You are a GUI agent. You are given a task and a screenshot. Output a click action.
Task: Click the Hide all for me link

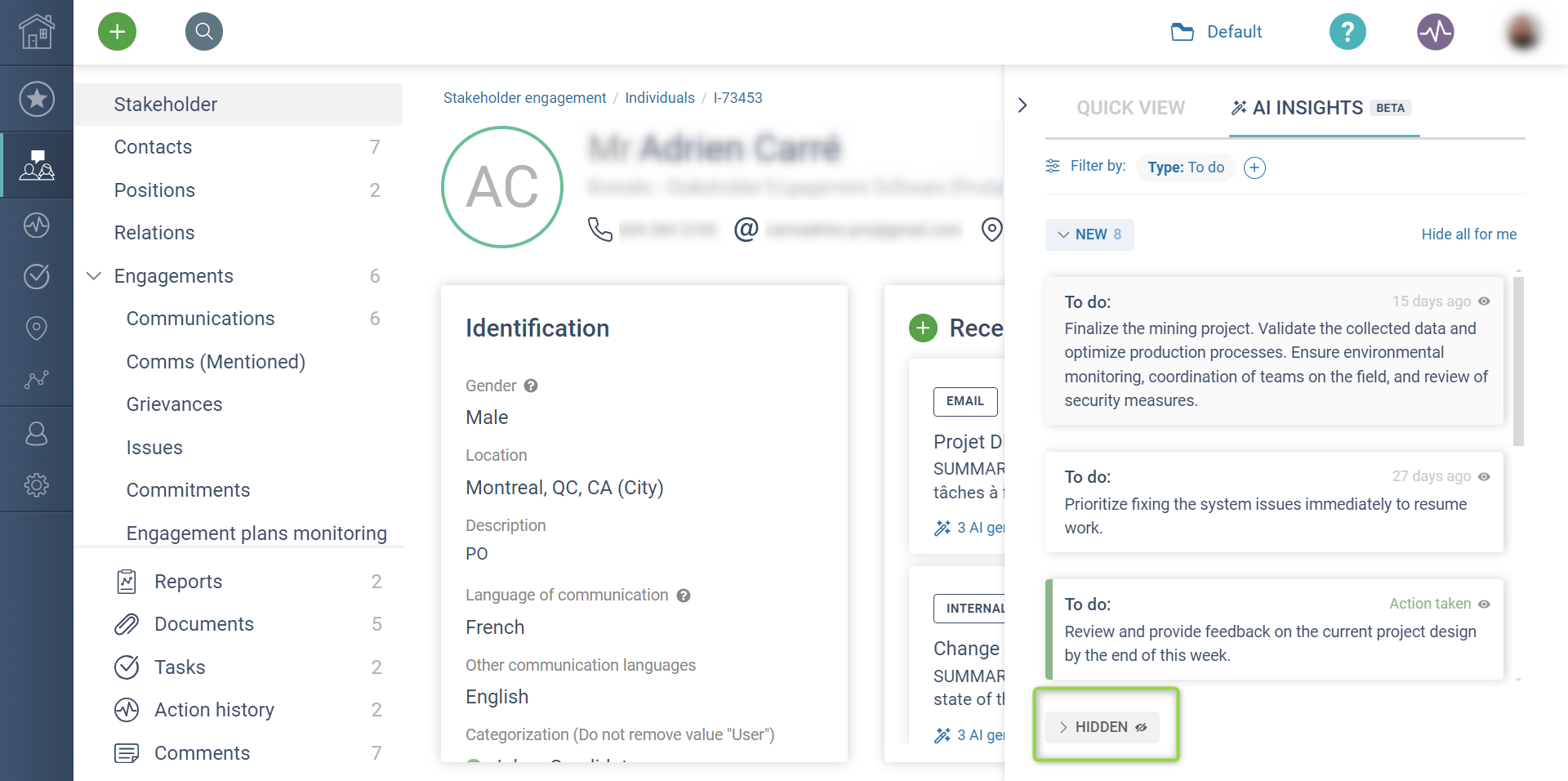(1468, 234)
